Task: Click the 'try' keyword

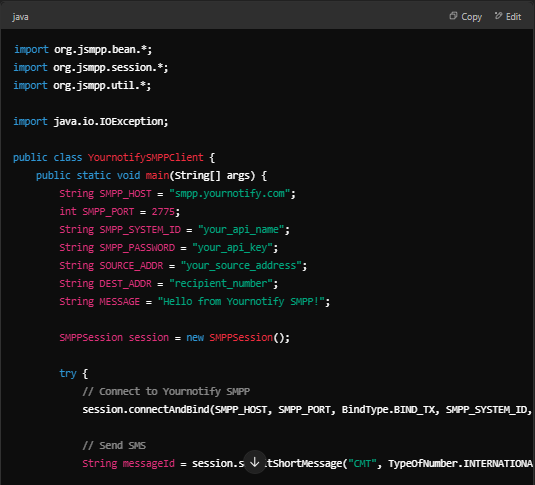Action: [x=68, y=373]
